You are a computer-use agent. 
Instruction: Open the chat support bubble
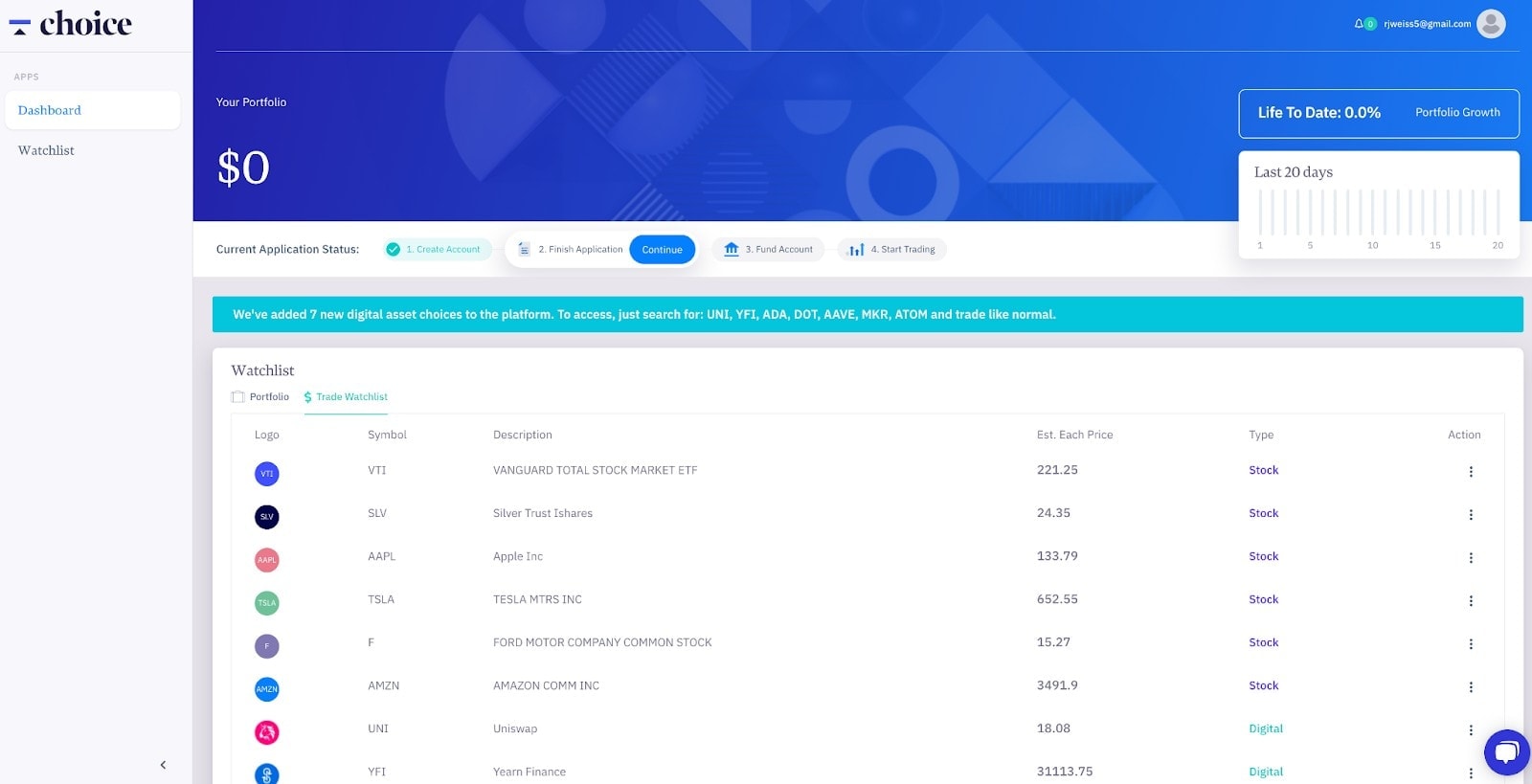tap(1506, 752)
